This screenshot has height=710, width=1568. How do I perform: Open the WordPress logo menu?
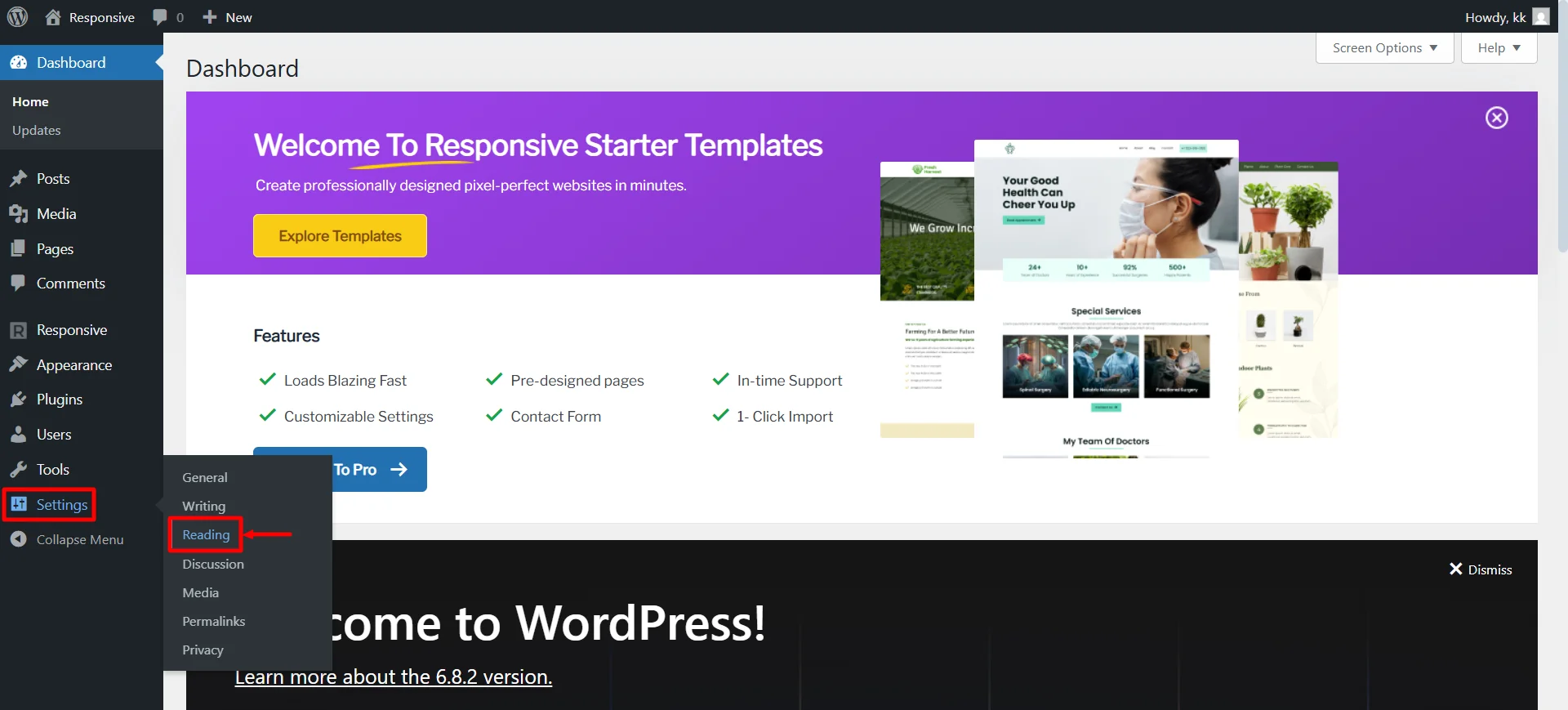[x=17, y=16]
